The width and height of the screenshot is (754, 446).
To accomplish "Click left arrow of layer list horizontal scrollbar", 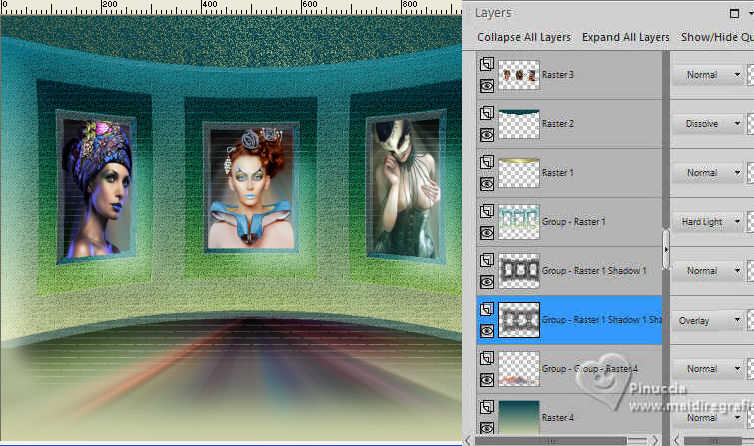I will [x=469, y=440].
